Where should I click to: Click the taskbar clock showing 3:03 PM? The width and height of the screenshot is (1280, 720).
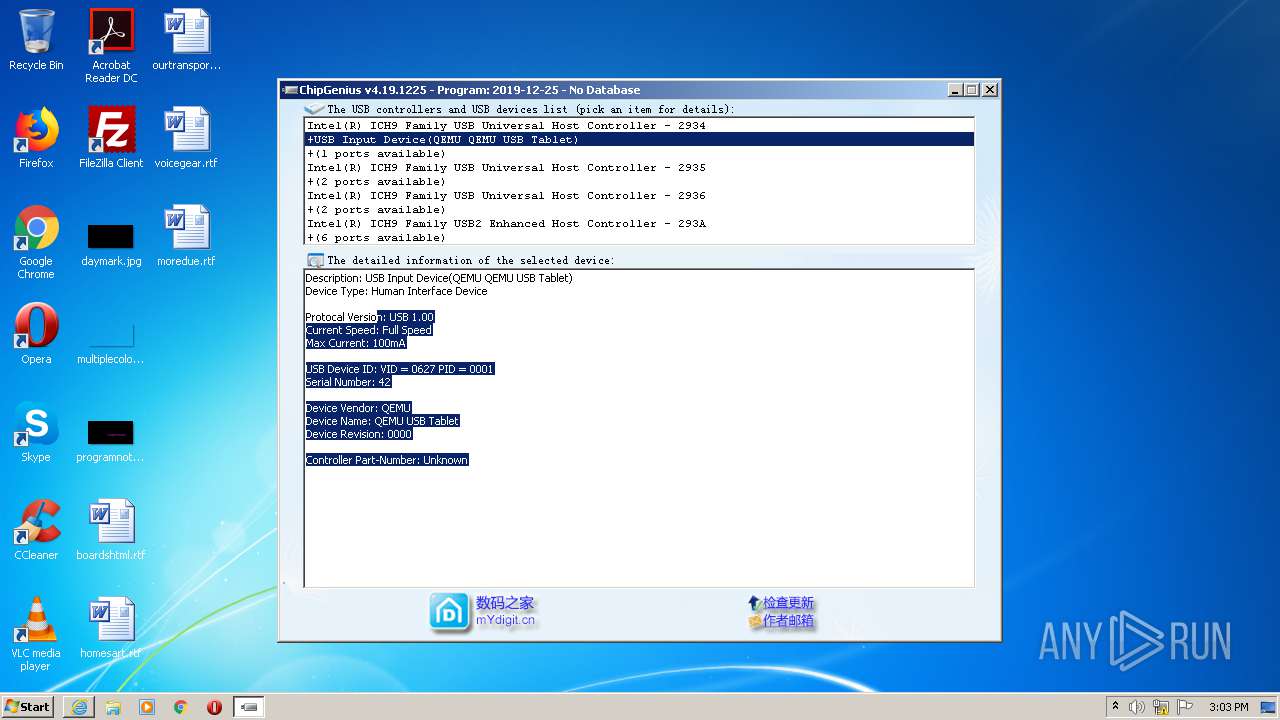(x=1228, y=707)
